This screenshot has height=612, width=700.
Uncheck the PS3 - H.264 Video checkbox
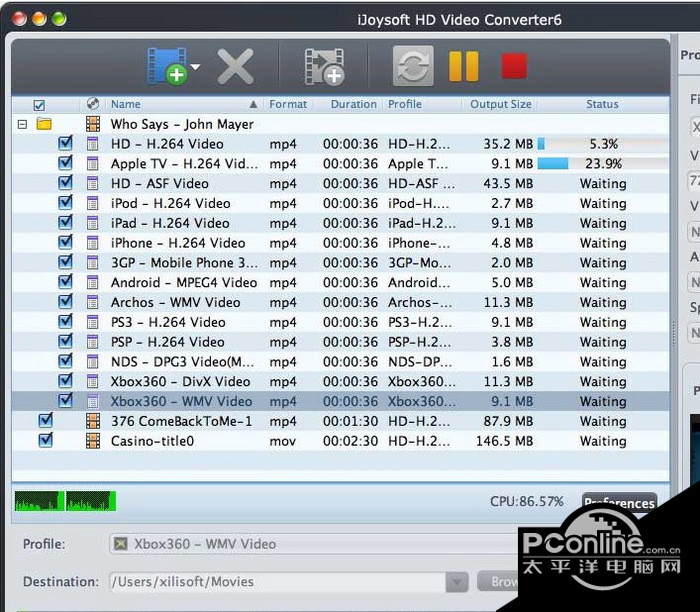pyautogui.click(x=65, y=321)
